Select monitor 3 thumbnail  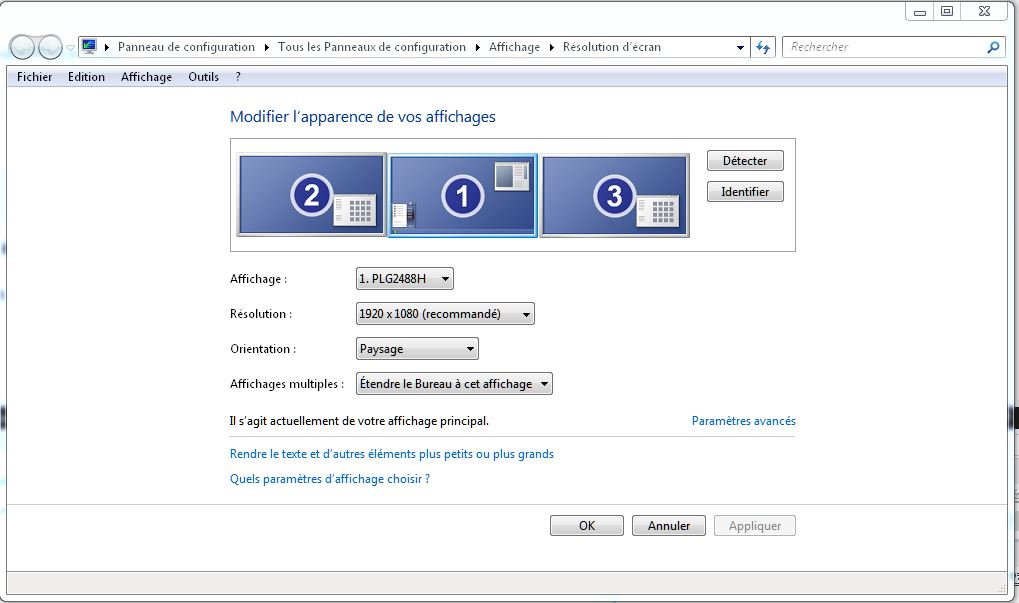click(x=615, y=195)
